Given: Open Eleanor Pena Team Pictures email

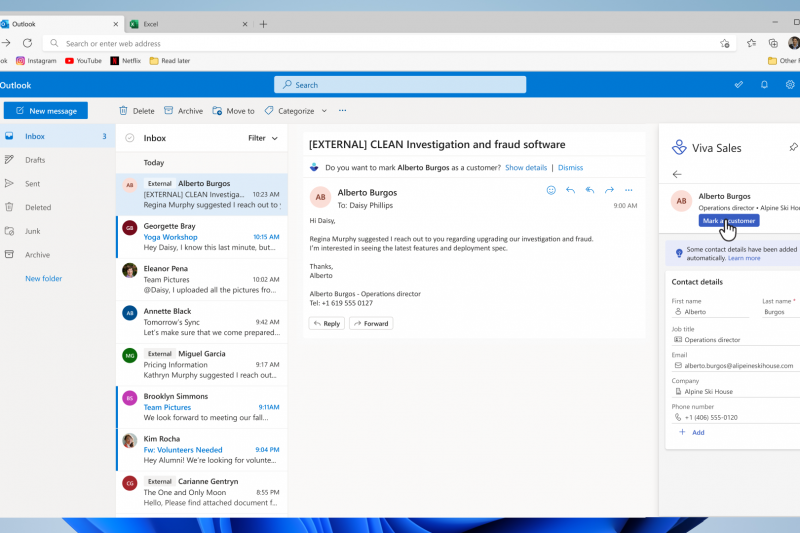Looking at the screenshot, I should [202, 279].
